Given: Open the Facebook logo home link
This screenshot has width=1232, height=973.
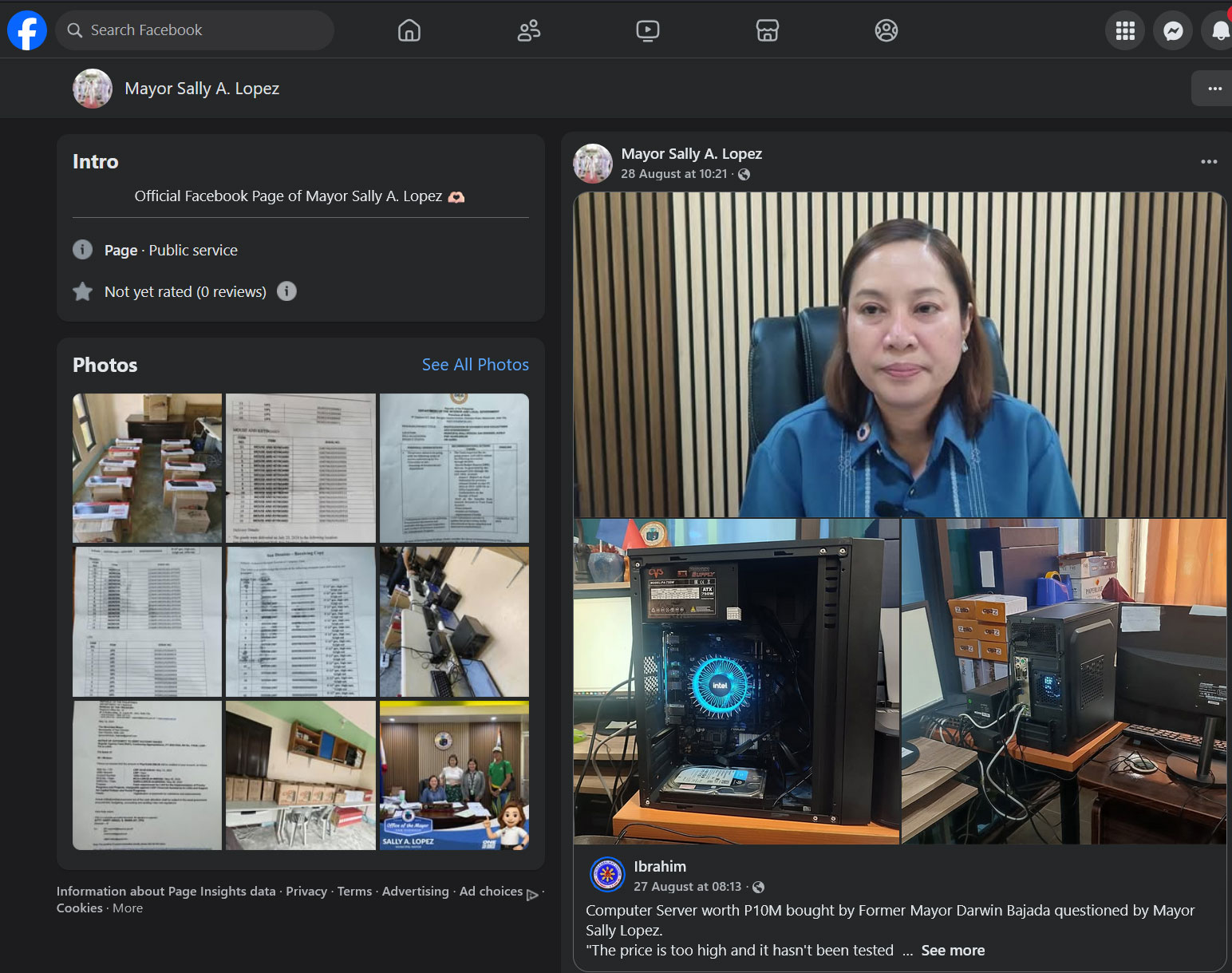Looking at the screenshot, I should [x=27, y=30].
